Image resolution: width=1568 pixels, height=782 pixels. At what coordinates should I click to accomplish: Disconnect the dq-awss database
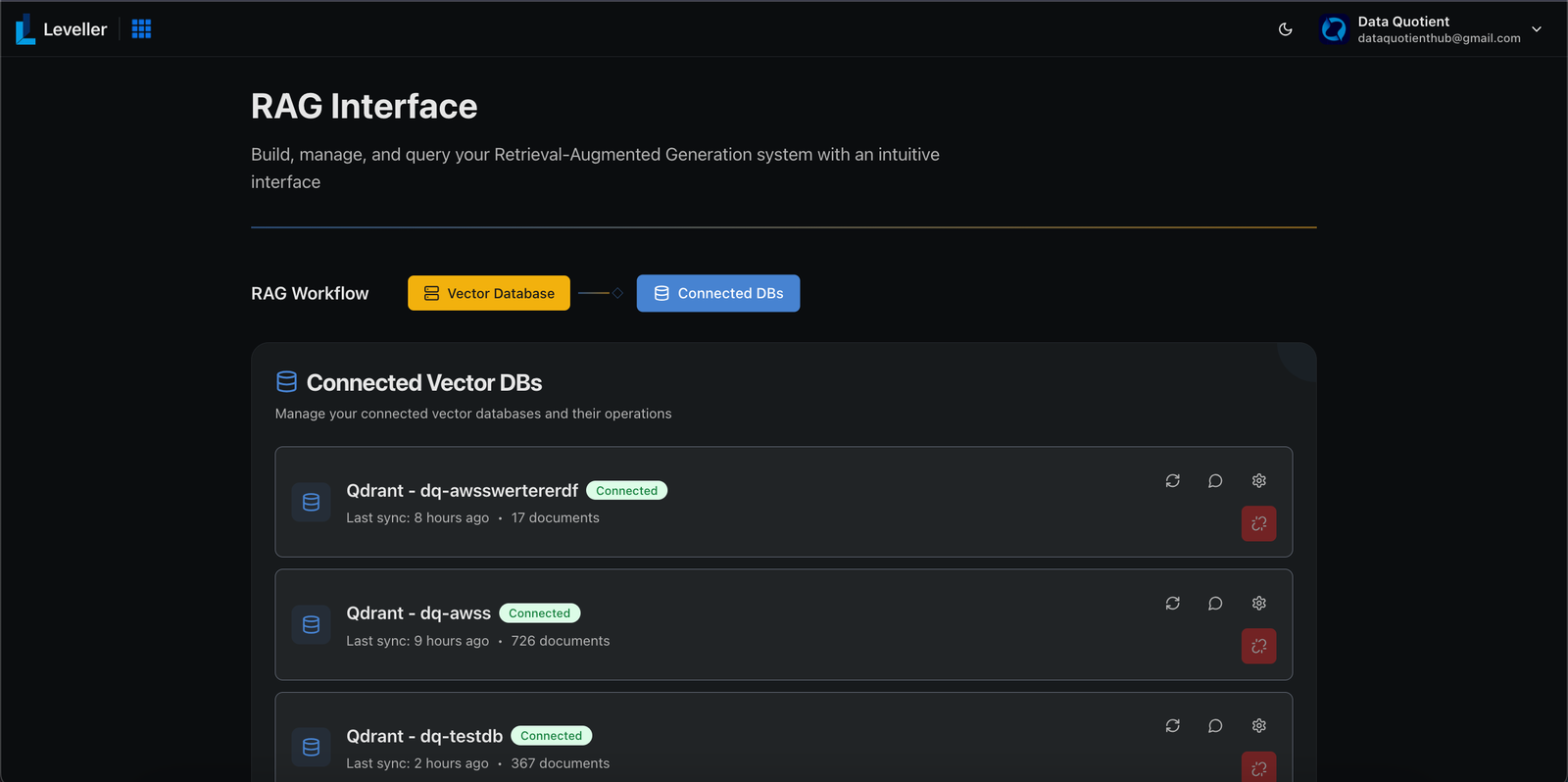(x=1259, y=646)
